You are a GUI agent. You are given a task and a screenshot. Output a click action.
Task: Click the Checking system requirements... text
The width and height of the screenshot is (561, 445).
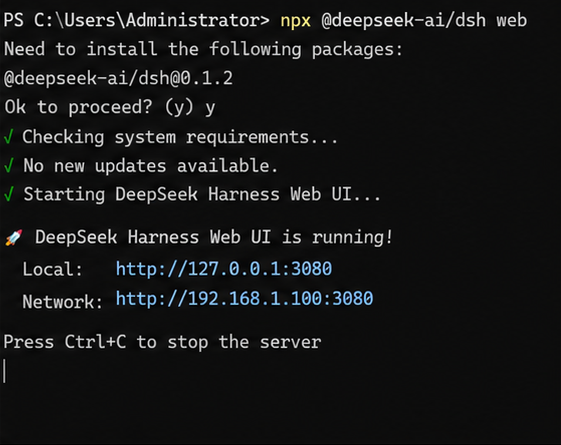coord(180,137)
